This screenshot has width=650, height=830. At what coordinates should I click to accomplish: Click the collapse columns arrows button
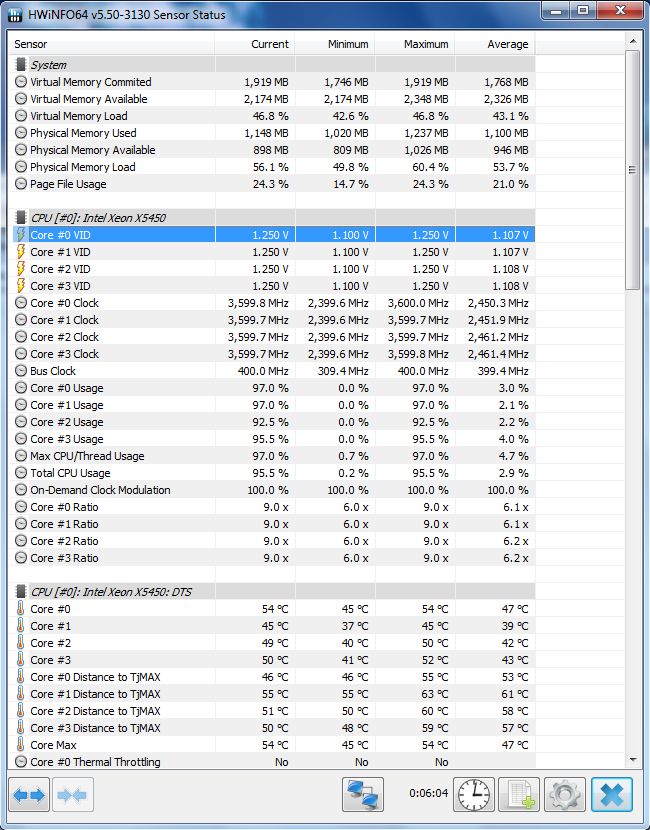tap(73, 794)
